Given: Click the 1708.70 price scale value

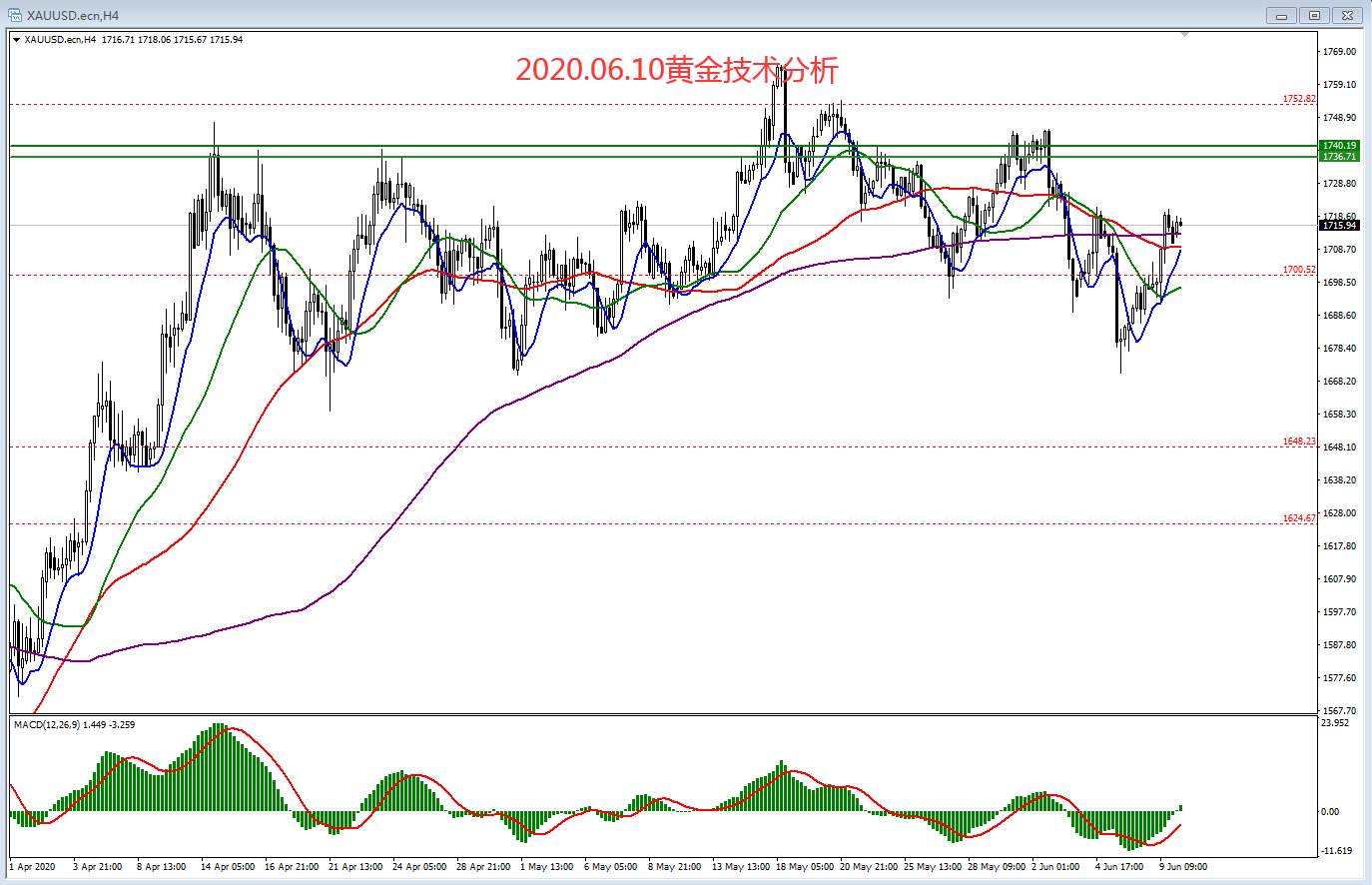Looking at the screenshot, I should click(1339, 250).
